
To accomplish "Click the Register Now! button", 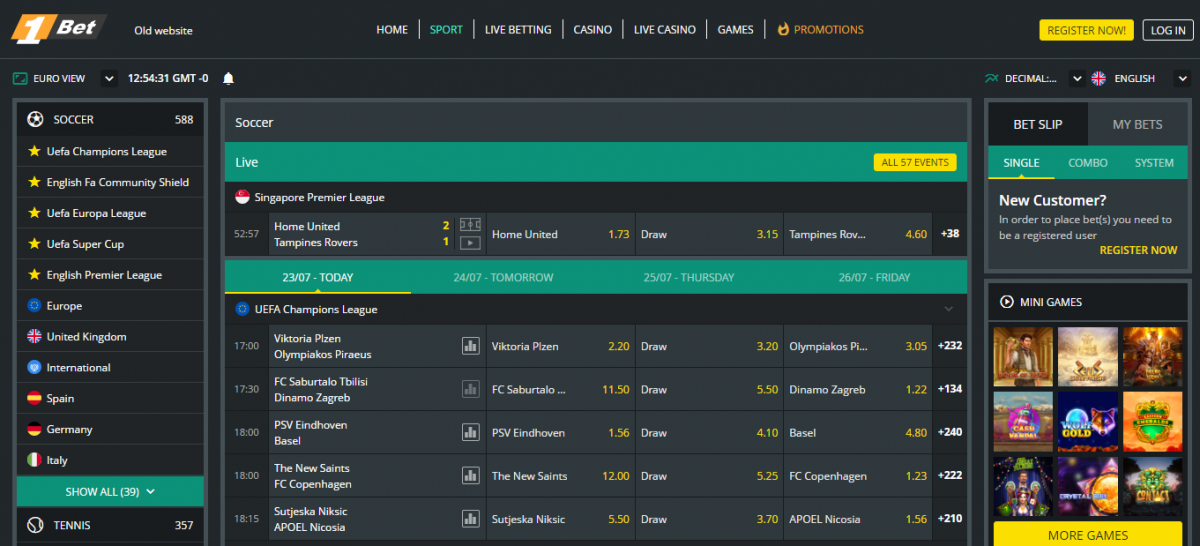I will click(x=1086, y=30).
